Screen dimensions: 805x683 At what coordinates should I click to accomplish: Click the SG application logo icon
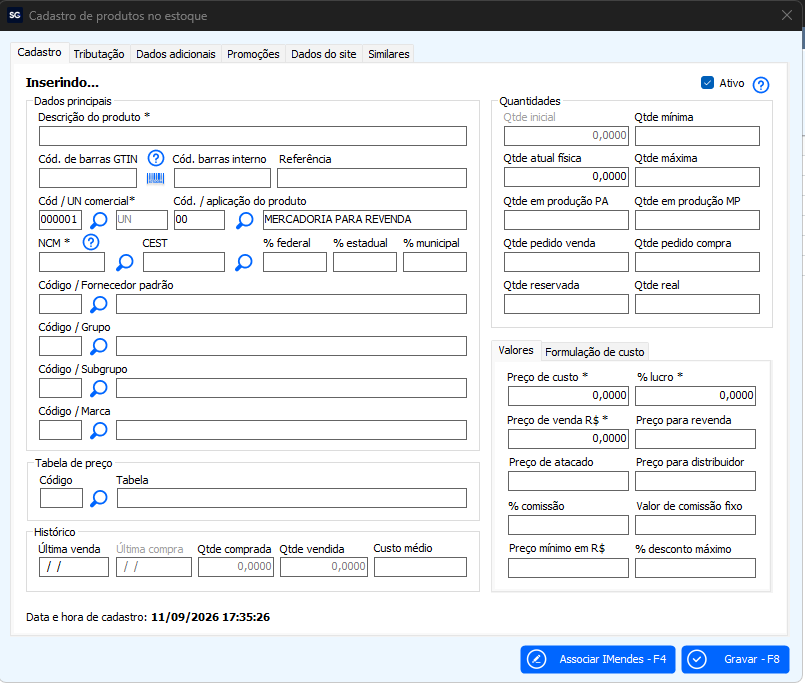tap(15, 15)
